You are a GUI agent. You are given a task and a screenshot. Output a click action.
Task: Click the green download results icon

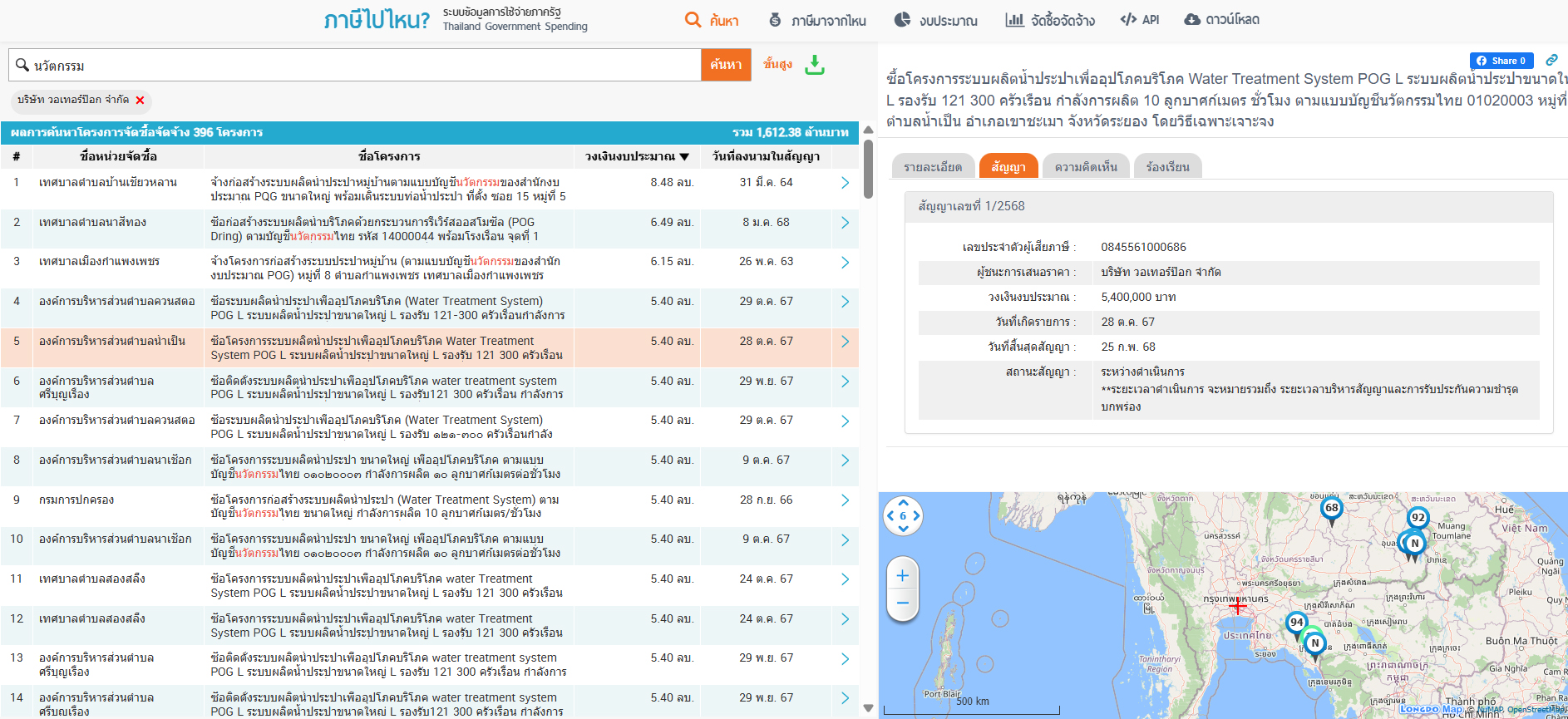(x=815, y=65)
